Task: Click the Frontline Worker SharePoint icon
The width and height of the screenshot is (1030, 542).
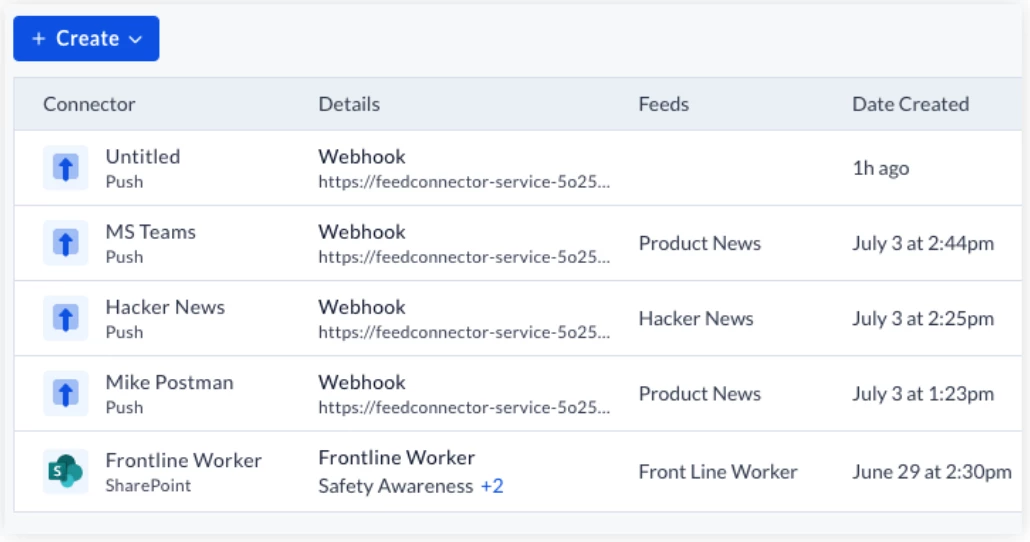Action: click(66, 471)
